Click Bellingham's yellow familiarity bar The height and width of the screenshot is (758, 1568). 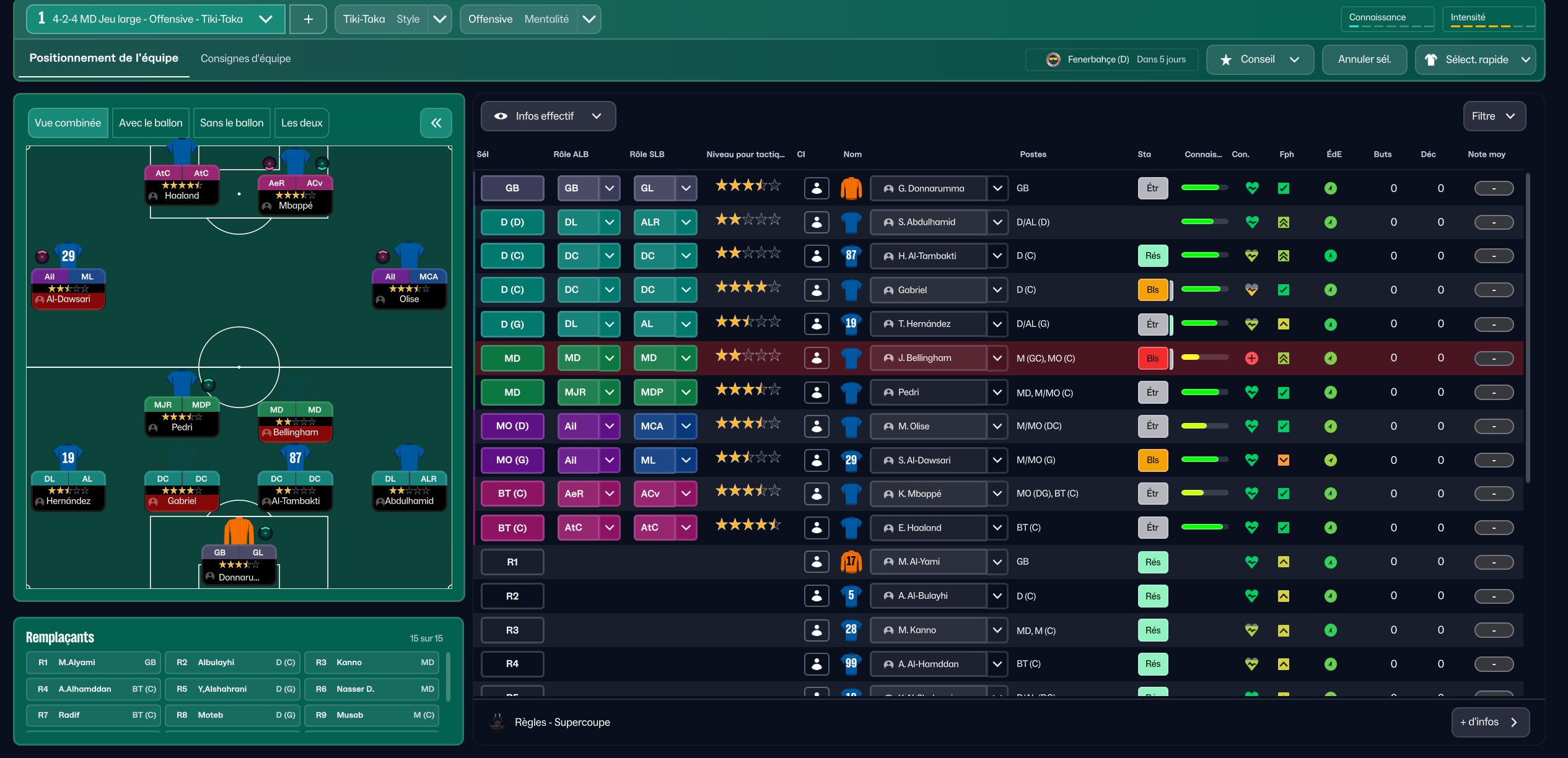(1204, 357)
